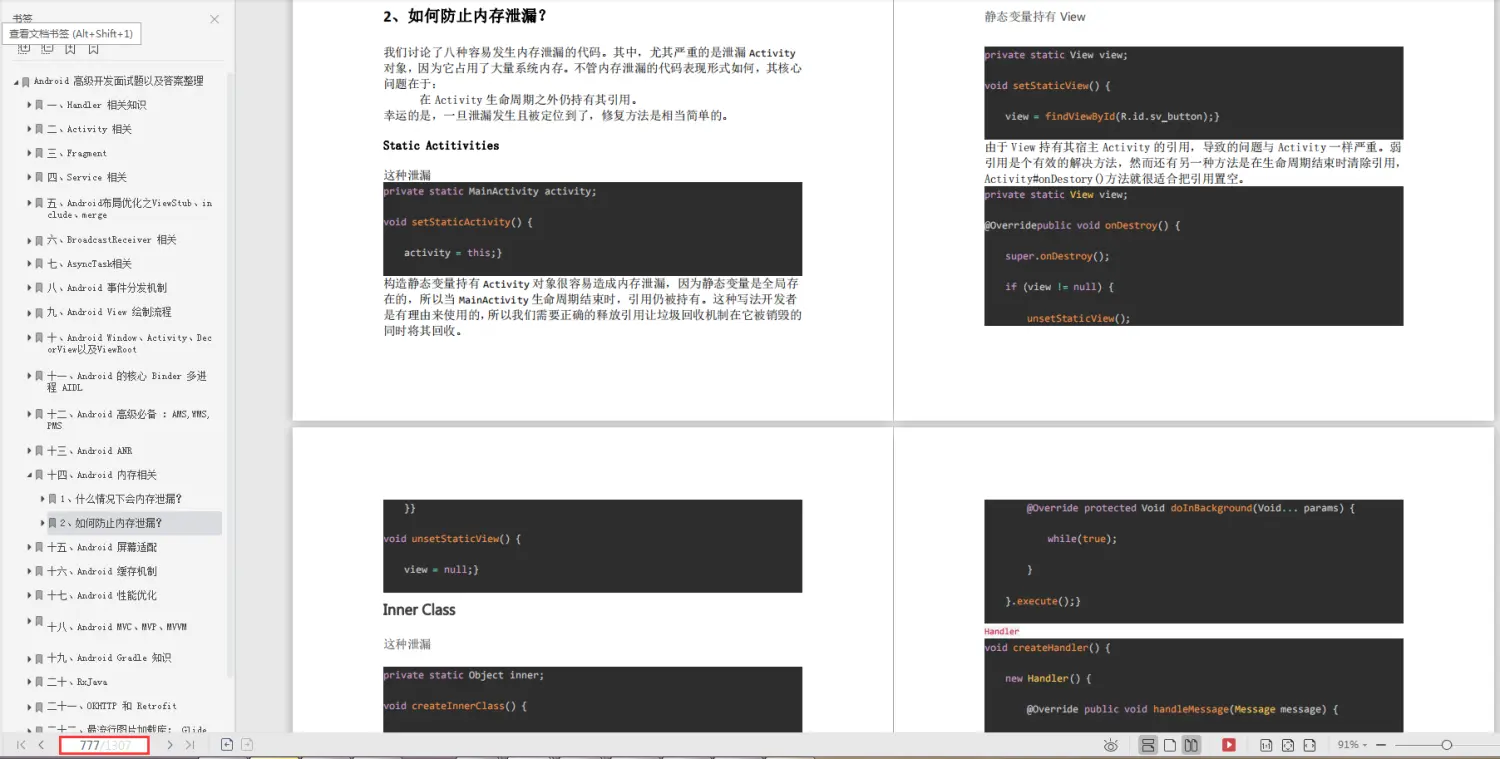This screenshot has width=1500, height=759.
Task: Fit page to window width
Action: [1310, 745]
